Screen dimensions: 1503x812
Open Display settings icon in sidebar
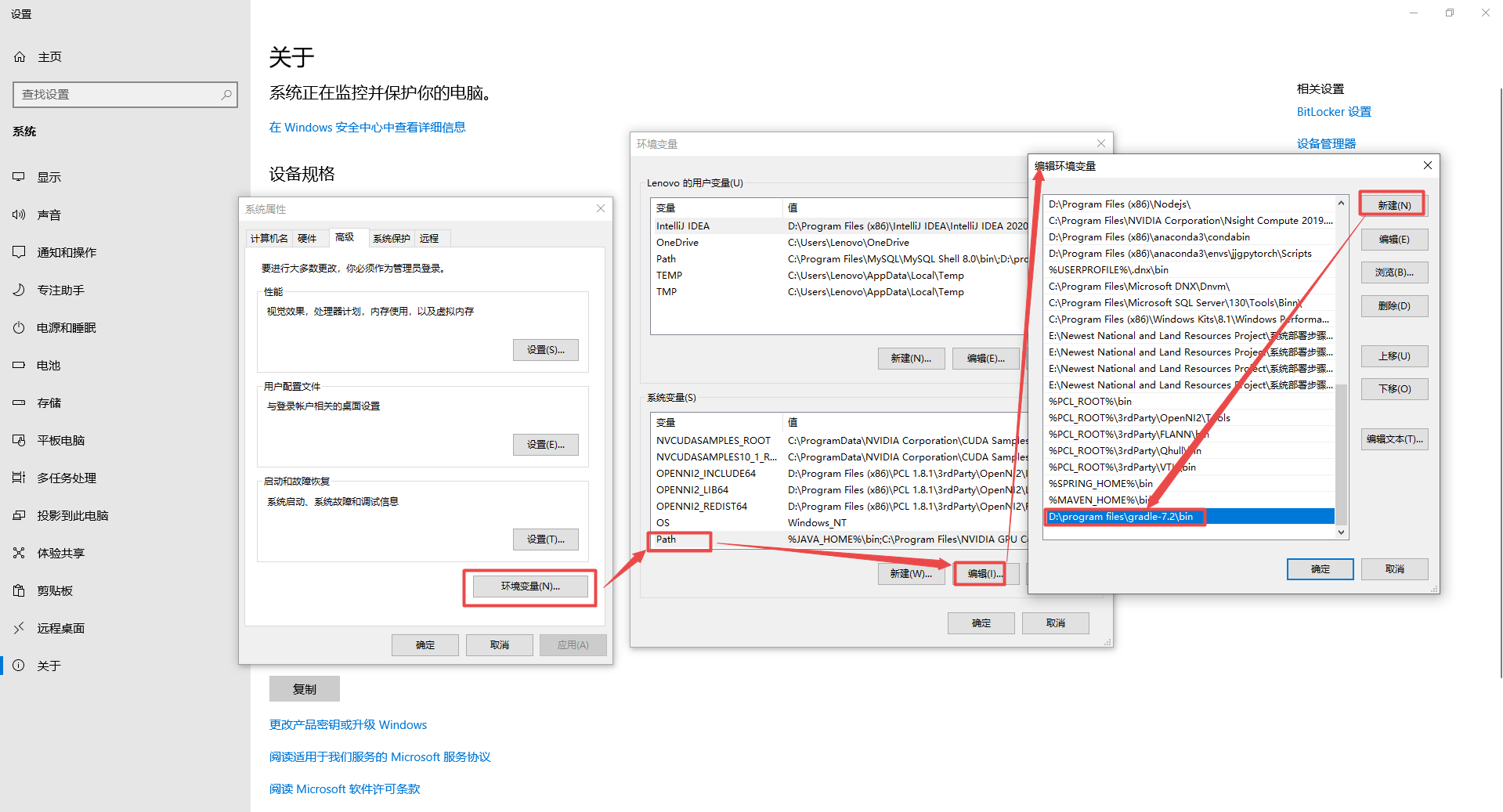click(19, 177)
